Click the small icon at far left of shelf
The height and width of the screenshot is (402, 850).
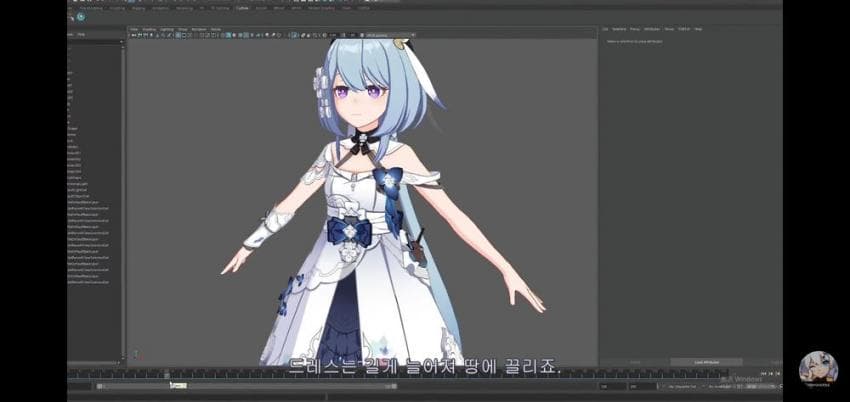(71, 17)
